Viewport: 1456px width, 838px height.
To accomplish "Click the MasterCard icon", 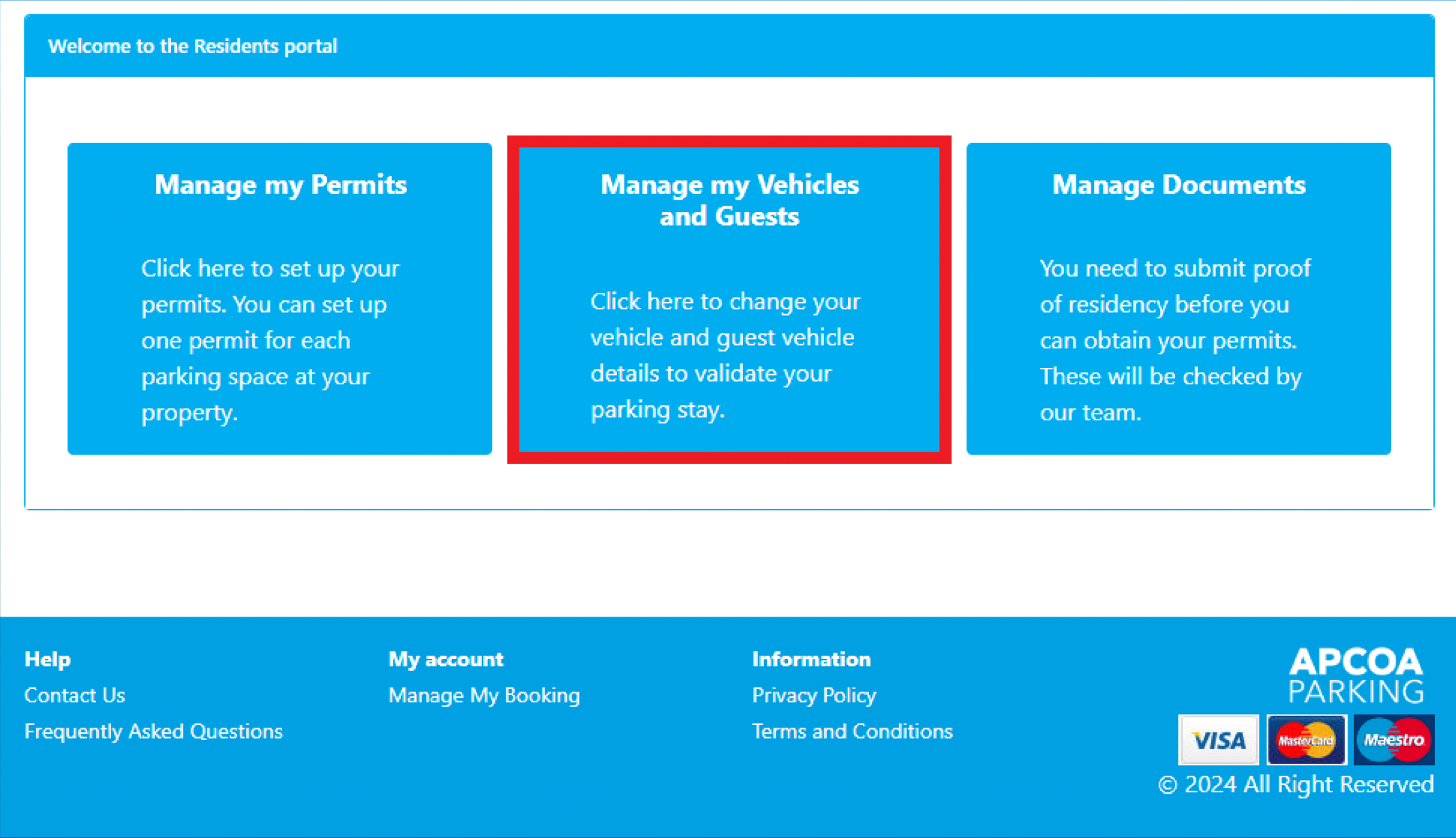I will [1306, 740].
